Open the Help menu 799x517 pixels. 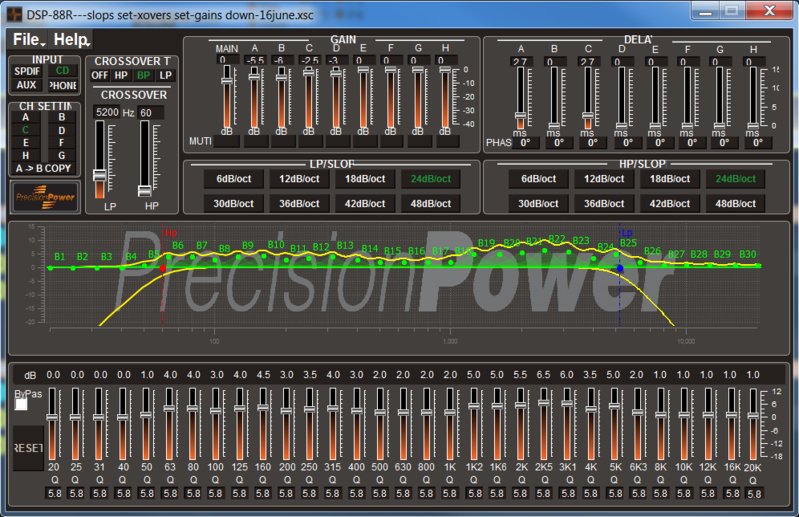coord(72,40)
